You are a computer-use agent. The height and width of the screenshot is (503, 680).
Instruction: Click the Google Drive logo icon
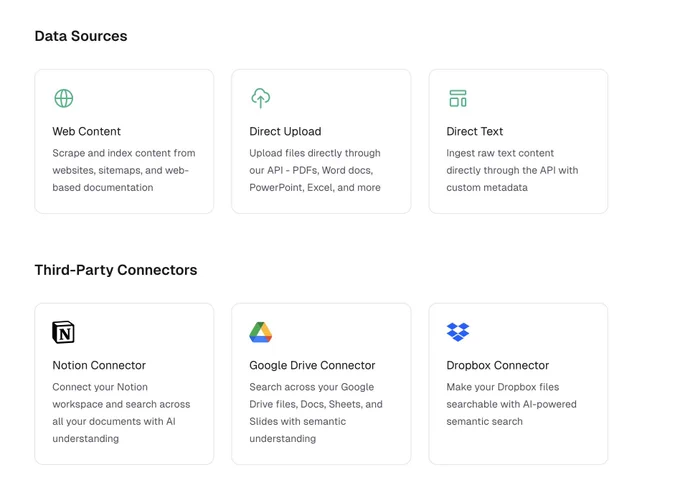tap(261, 332)
